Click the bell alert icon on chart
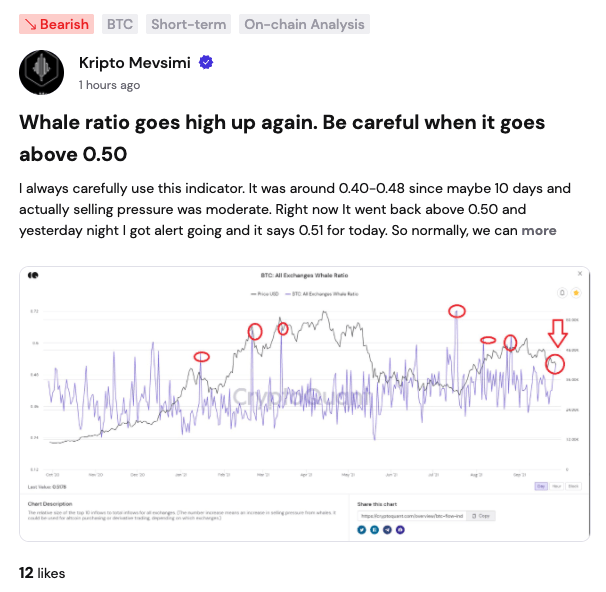 pyautogui.click(x=563, y=293)
